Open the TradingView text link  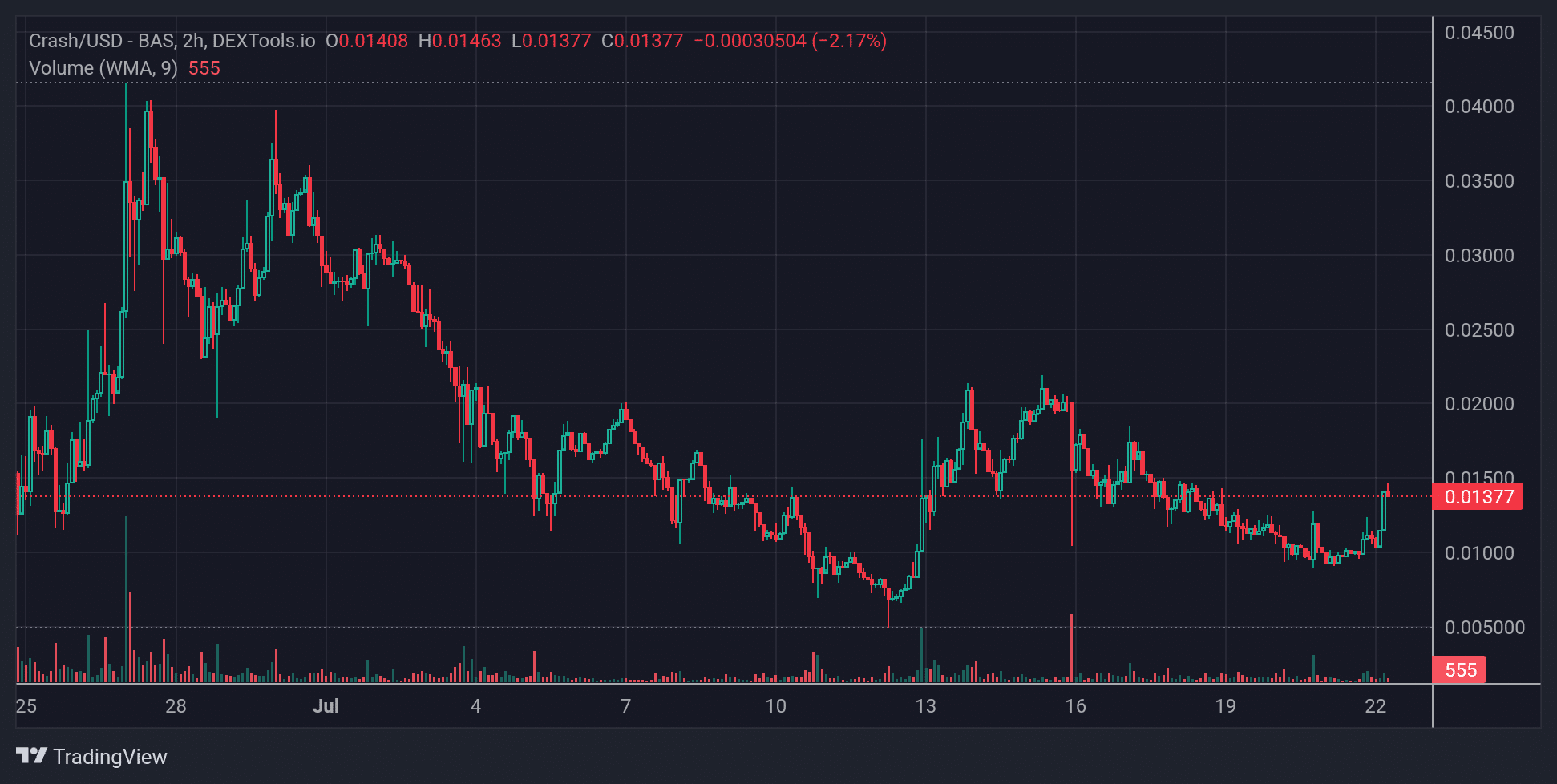[110, 757]
